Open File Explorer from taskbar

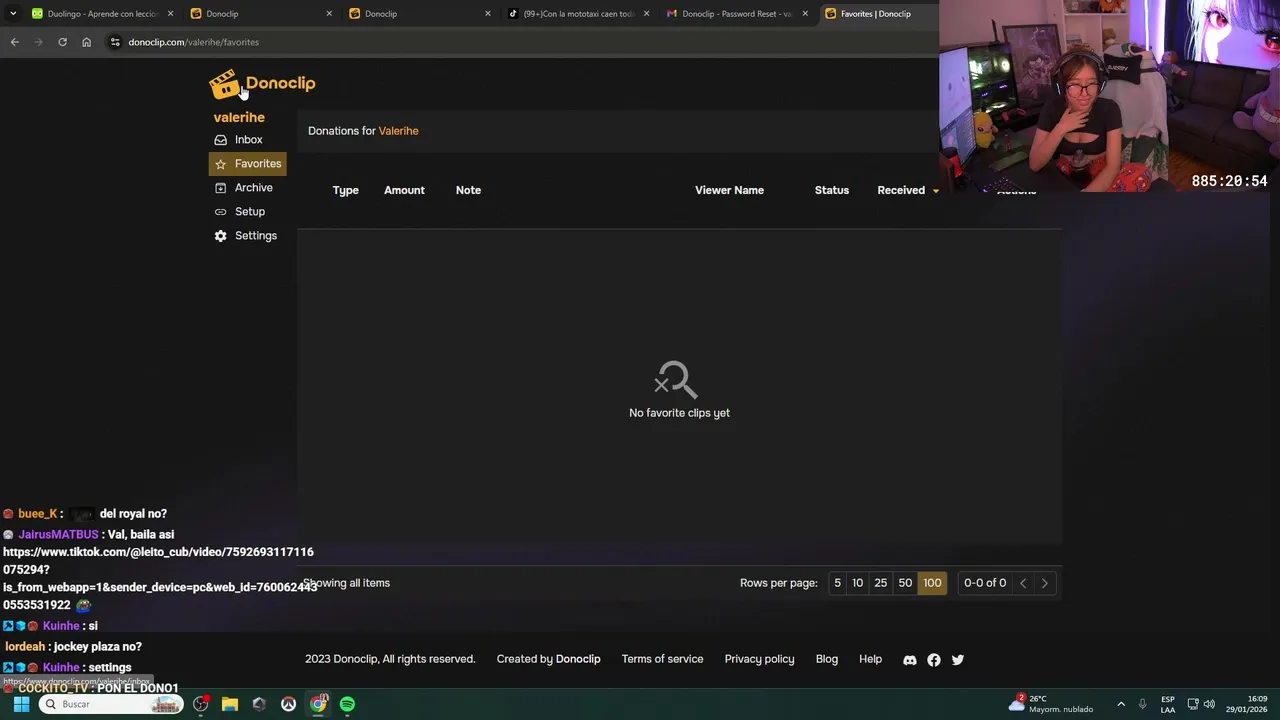230,704
